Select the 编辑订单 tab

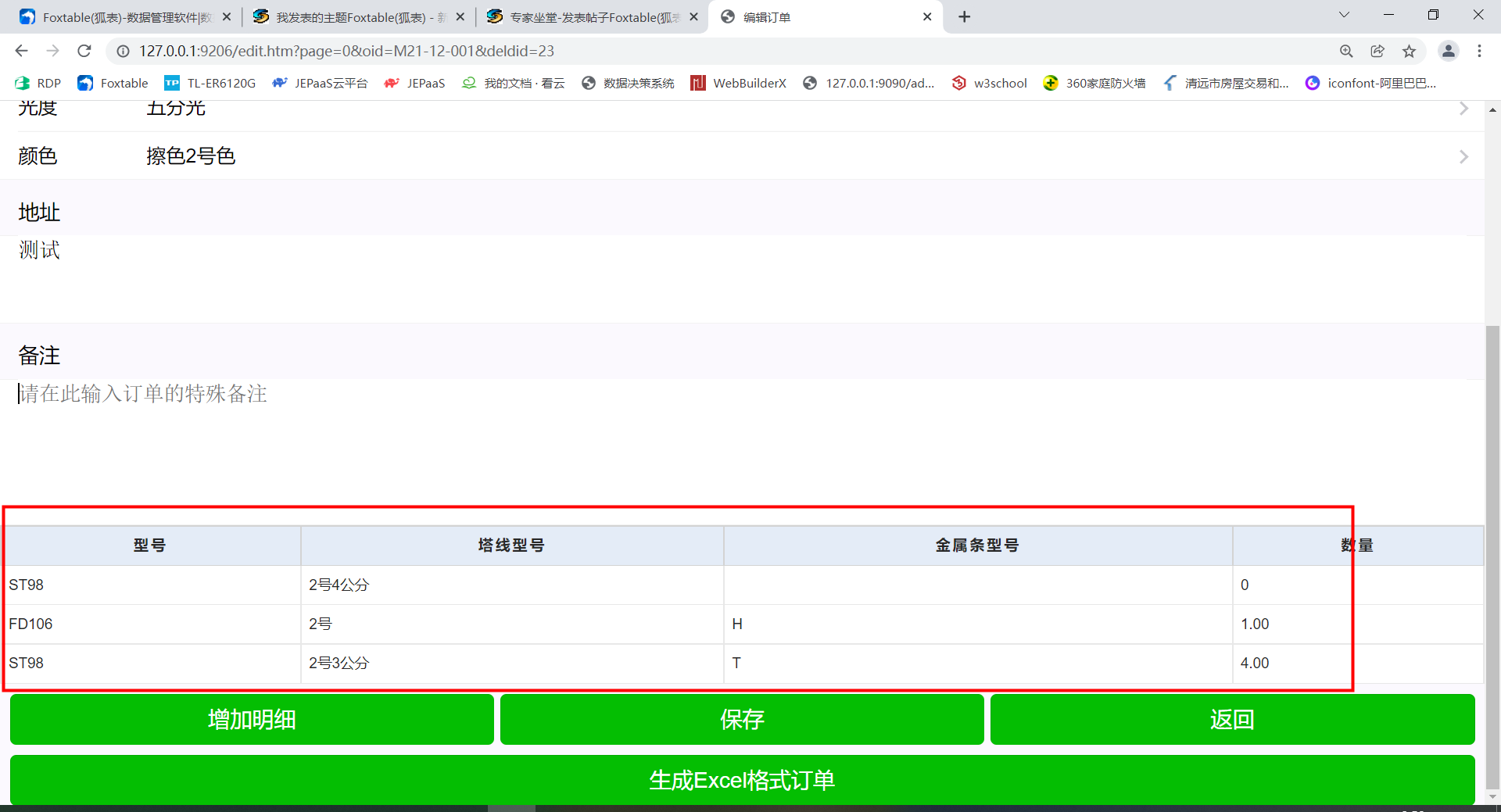pos(825,16)
